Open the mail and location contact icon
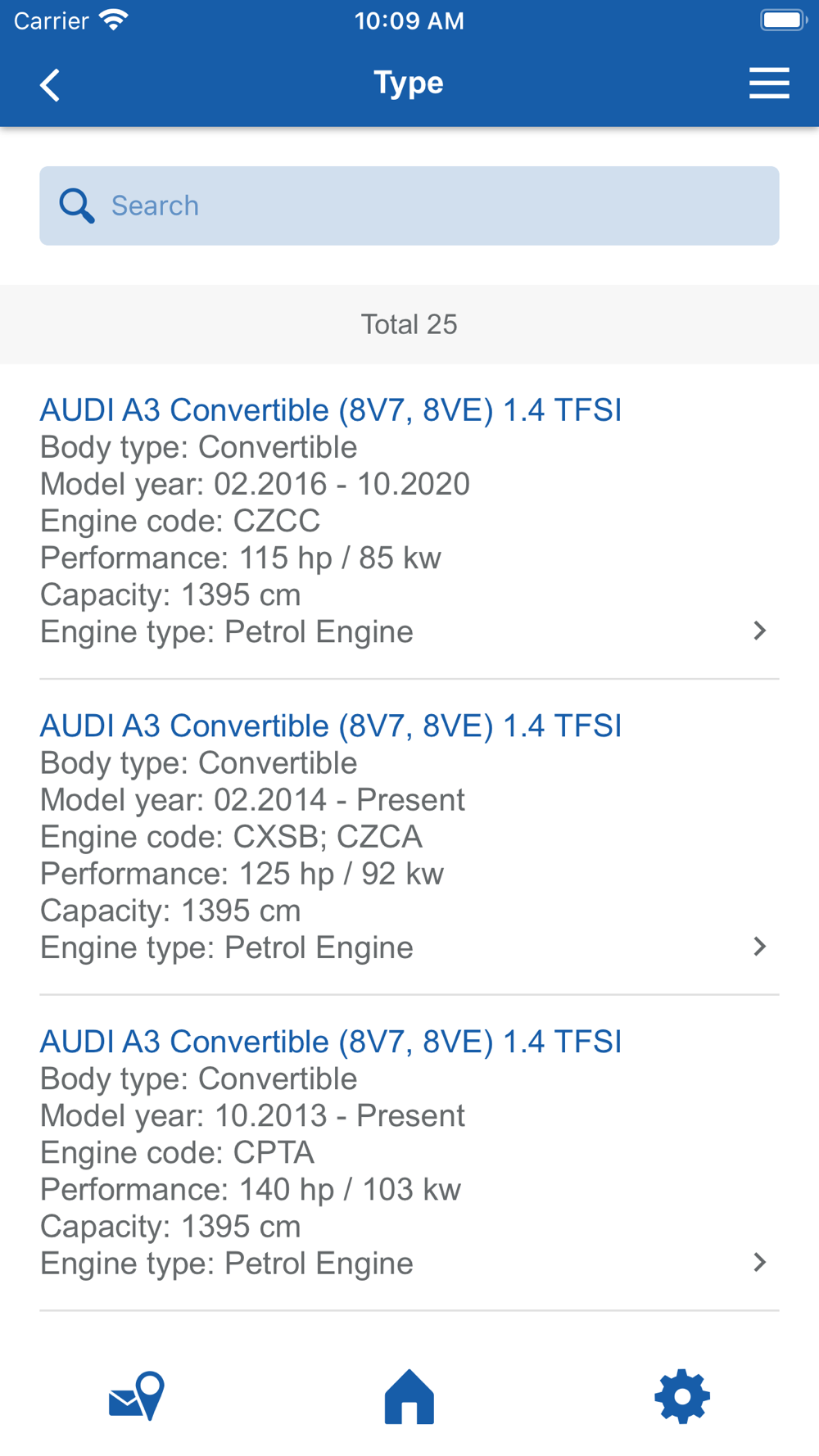 [x=137, y=1396]
